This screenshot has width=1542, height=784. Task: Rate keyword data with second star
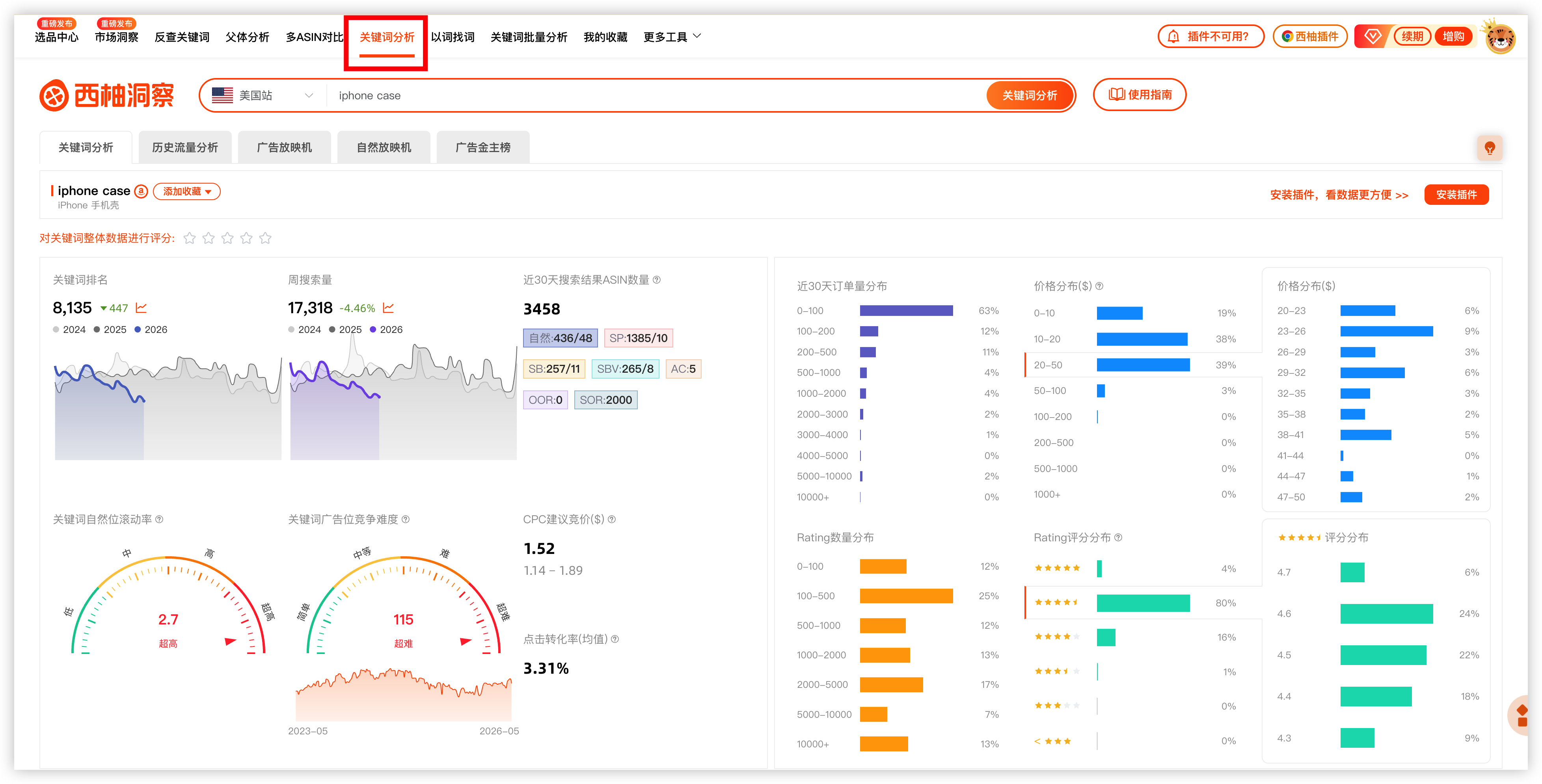click(x=208, y=238)
